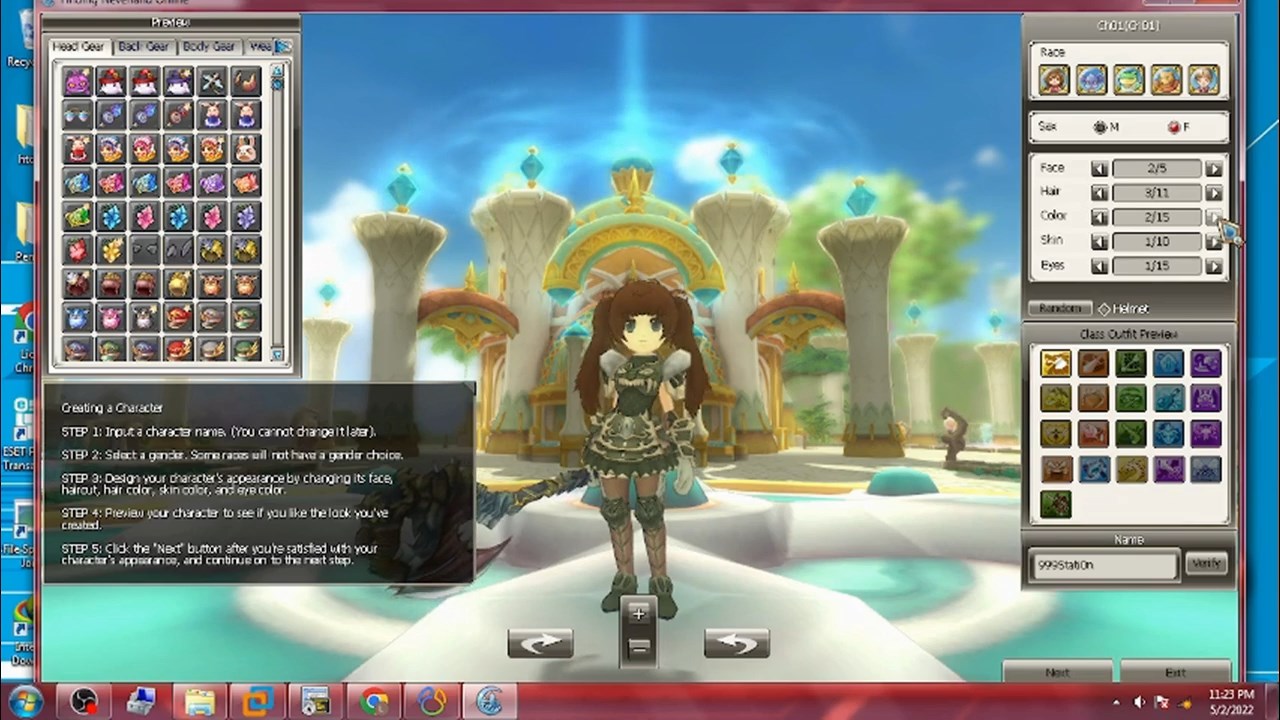Click the taskbar clock showing 11:23 PM
The image size is (1280, 720).
(1230, 702)
